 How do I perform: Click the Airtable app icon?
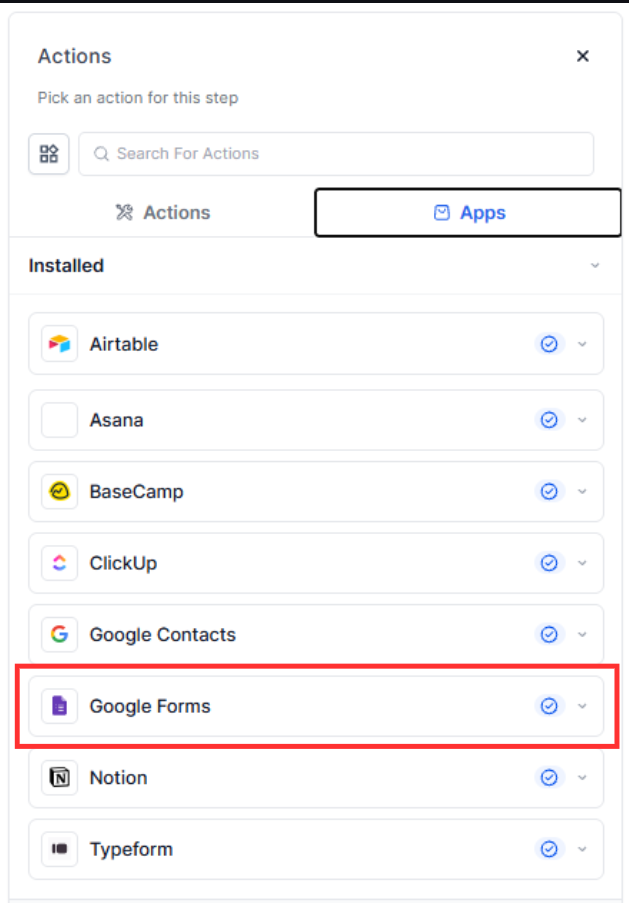pyautogui.click(x=60, y=344)
